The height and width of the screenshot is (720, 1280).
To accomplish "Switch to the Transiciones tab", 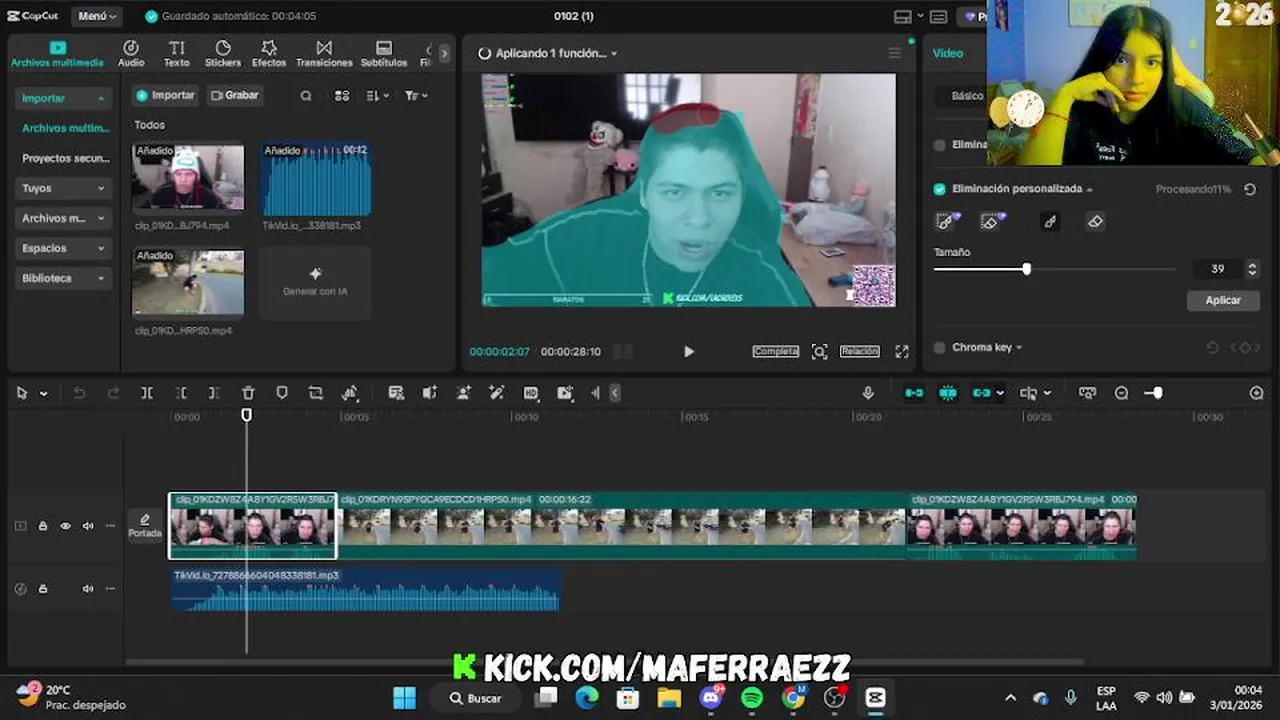I will point(324,54).
